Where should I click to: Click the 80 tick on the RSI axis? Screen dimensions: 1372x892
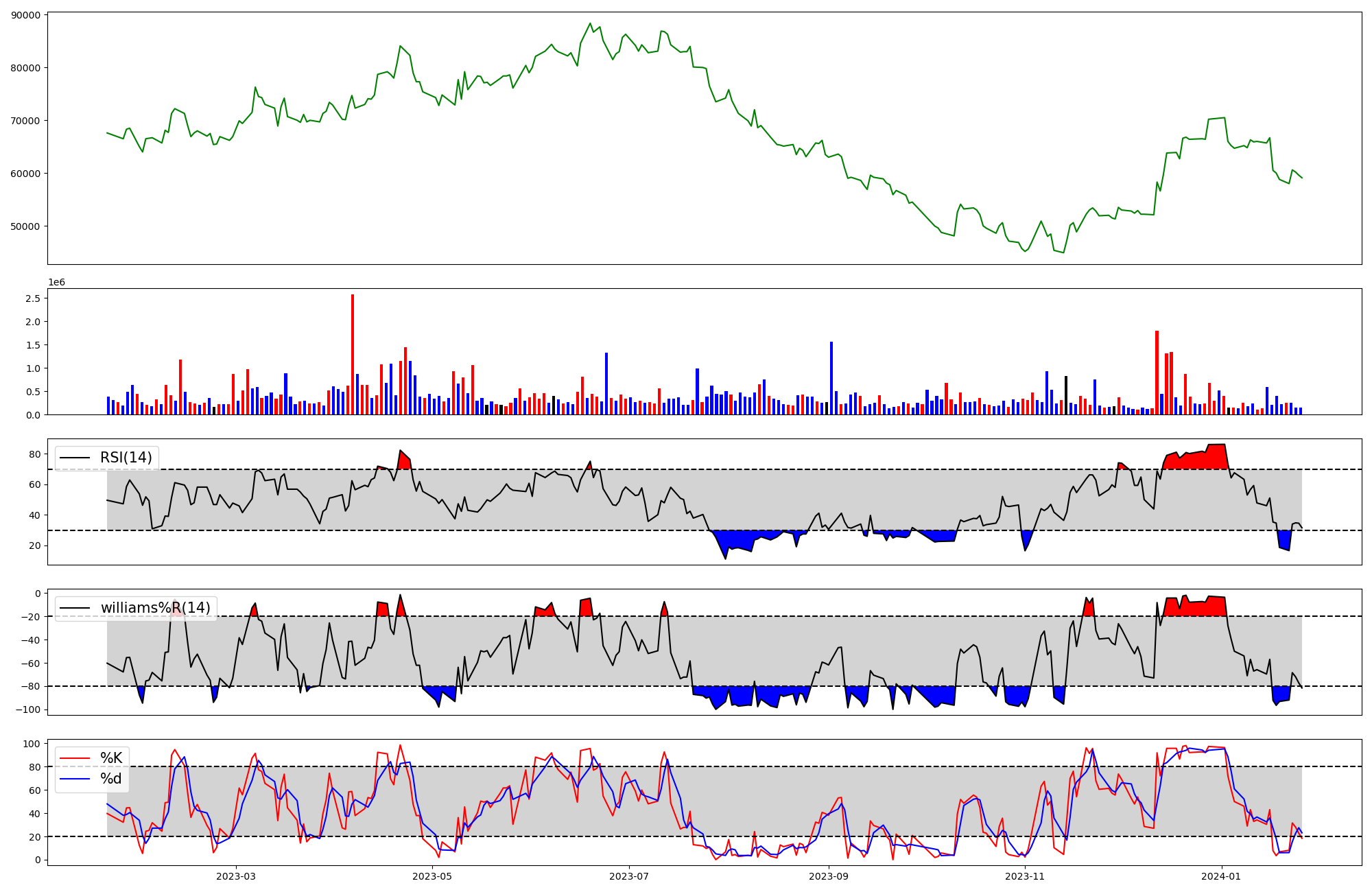click(34, 454)
